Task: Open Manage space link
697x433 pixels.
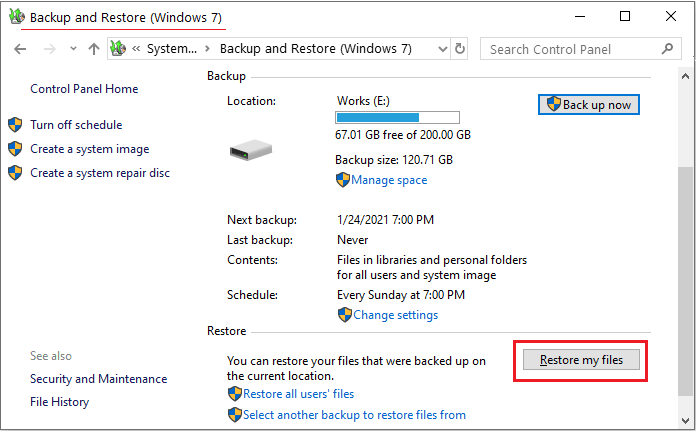Action: point(389,180)
